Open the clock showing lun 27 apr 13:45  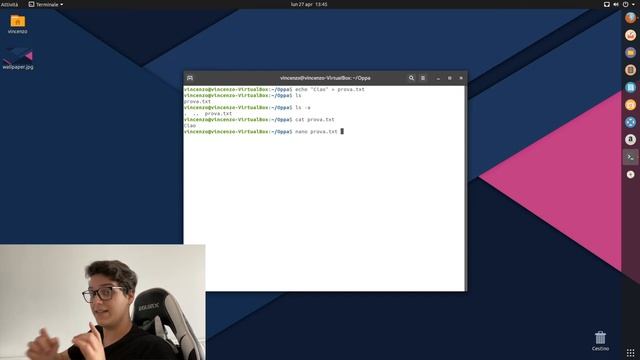(x=309, y=4)
